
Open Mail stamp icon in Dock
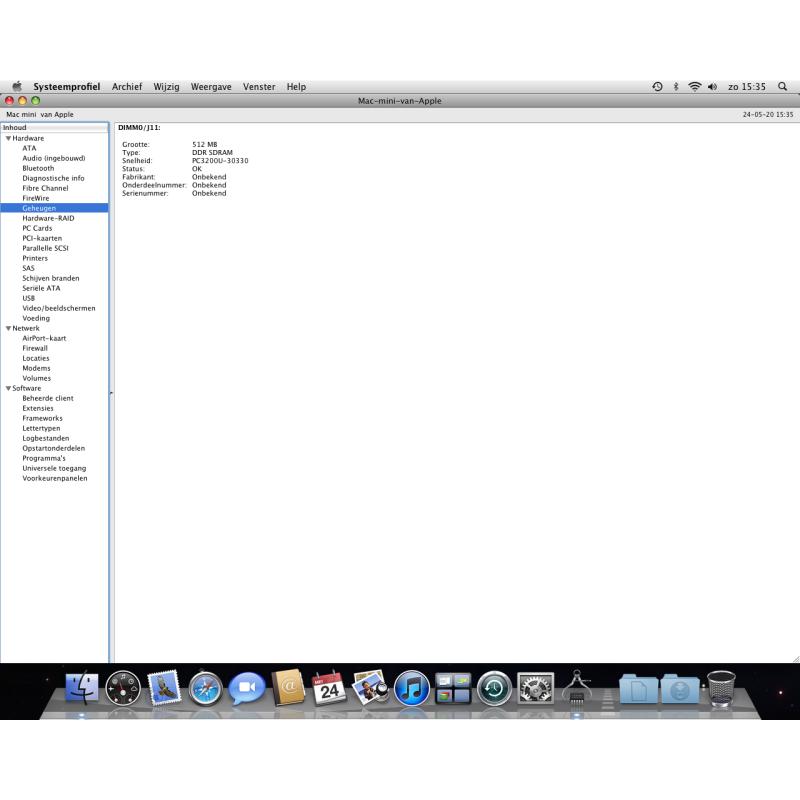tap(164, 688)
